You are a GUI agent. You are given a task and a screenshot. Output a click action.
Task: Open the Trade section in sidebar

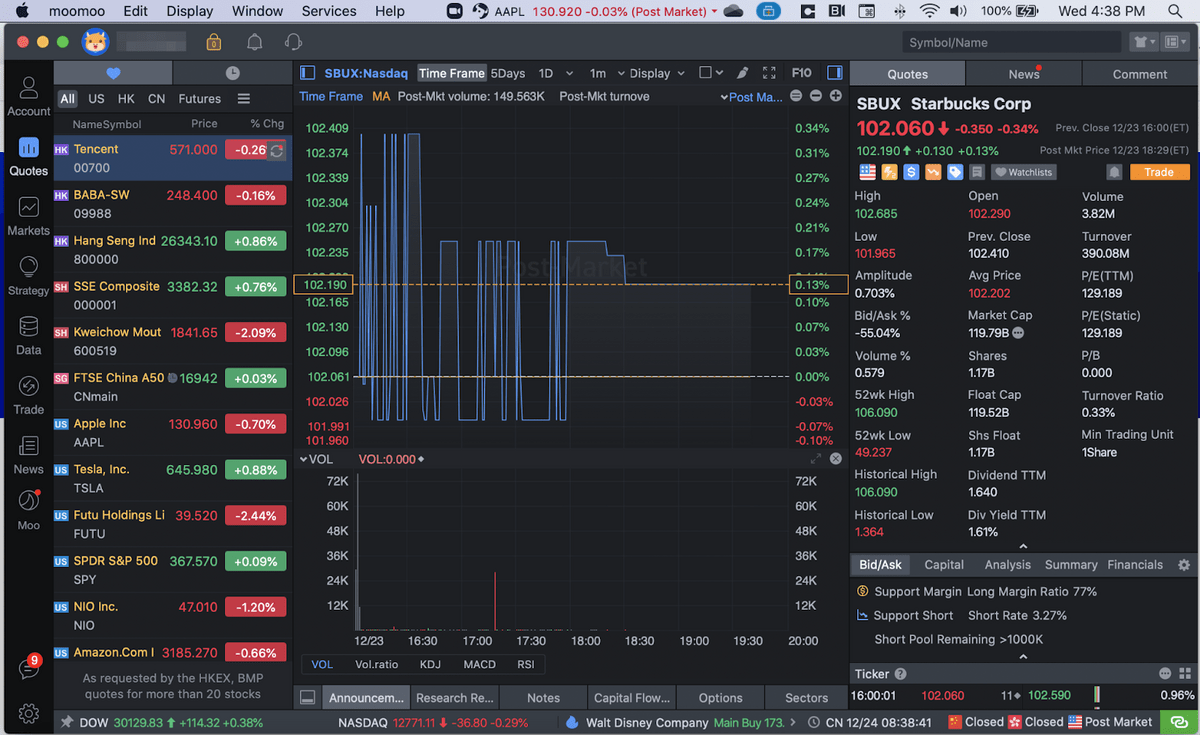(28, 395)
